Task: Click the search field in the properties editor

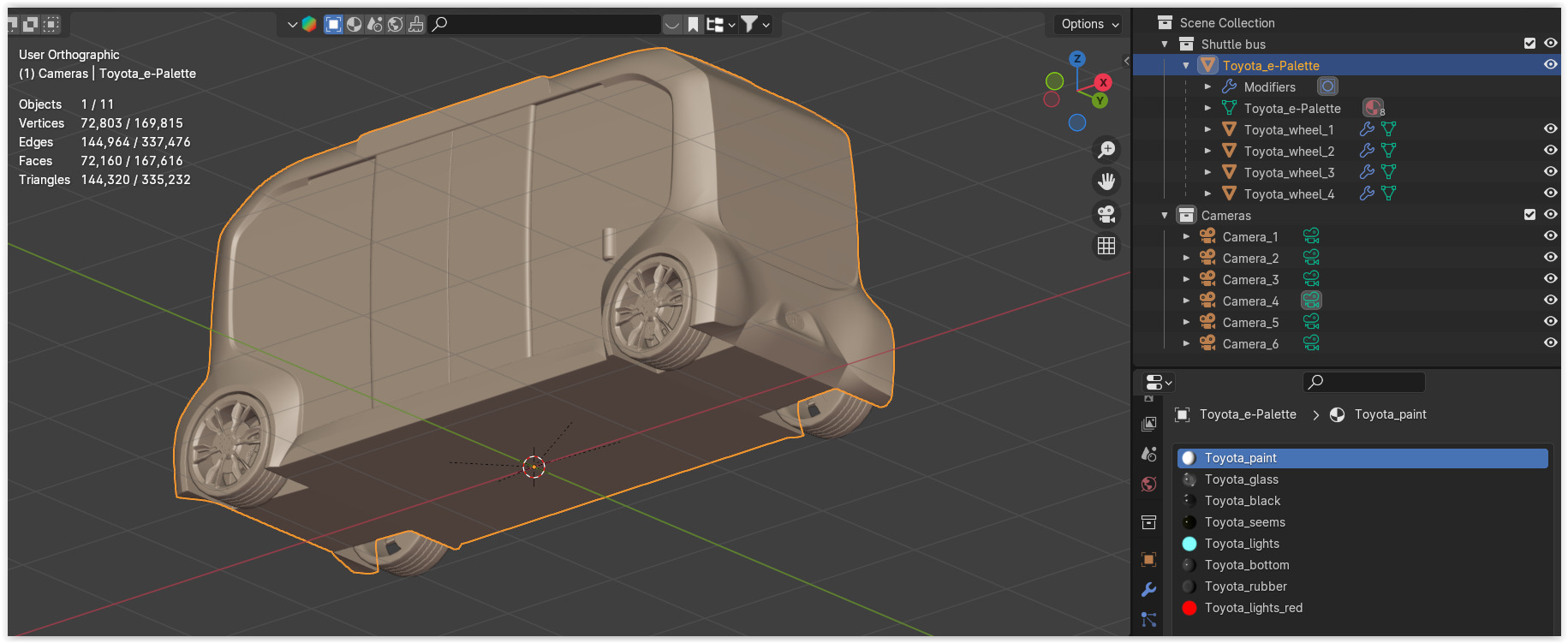Action: point(1364,382)
